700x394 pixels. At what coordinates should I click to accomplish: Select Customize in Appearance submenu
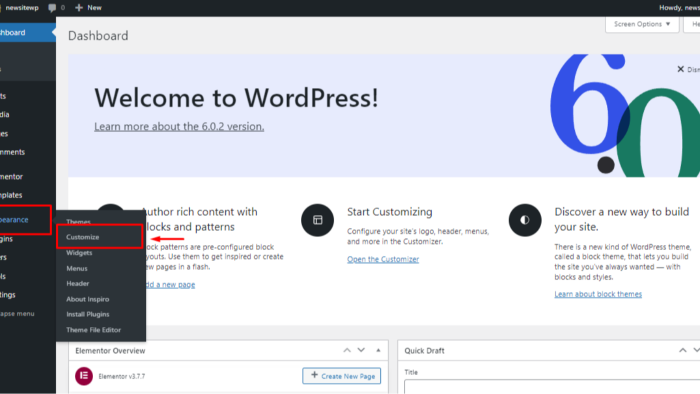click(x=83, y=237)
